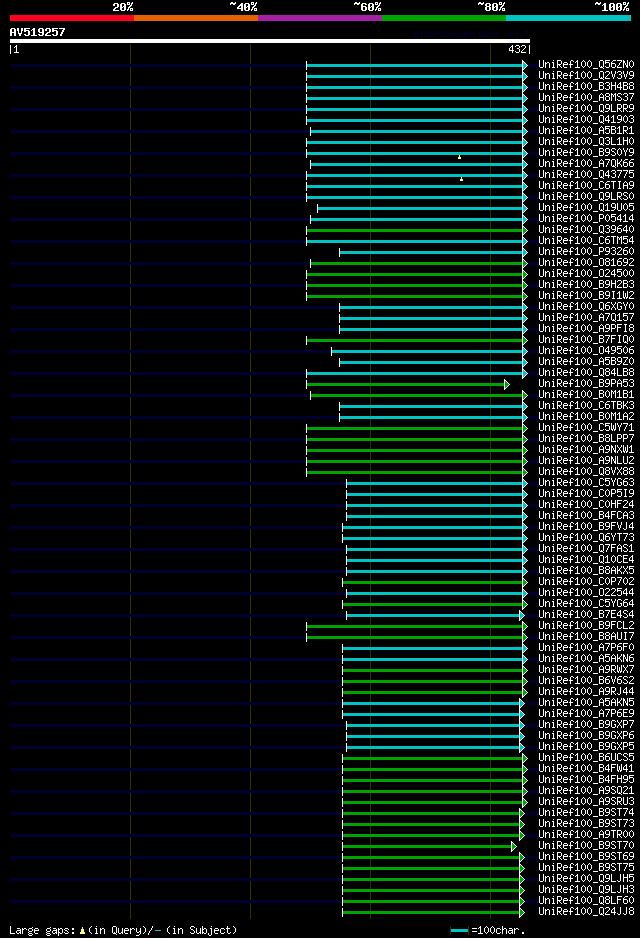Click the UniRef100_B0M1B1 label

(x=586, y=395)
